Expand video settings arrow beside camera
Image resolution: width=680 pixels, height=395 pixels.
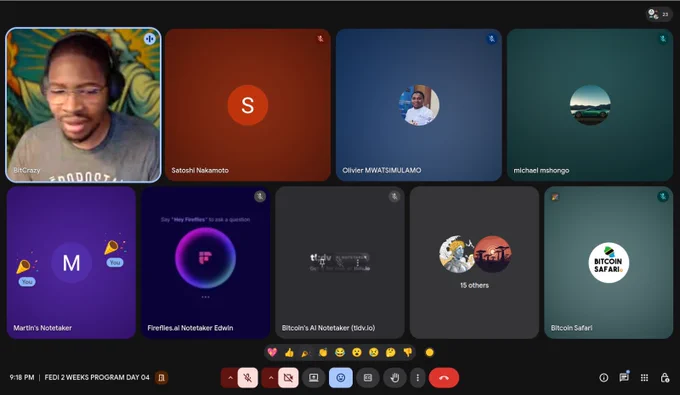(x=270, y=378)
